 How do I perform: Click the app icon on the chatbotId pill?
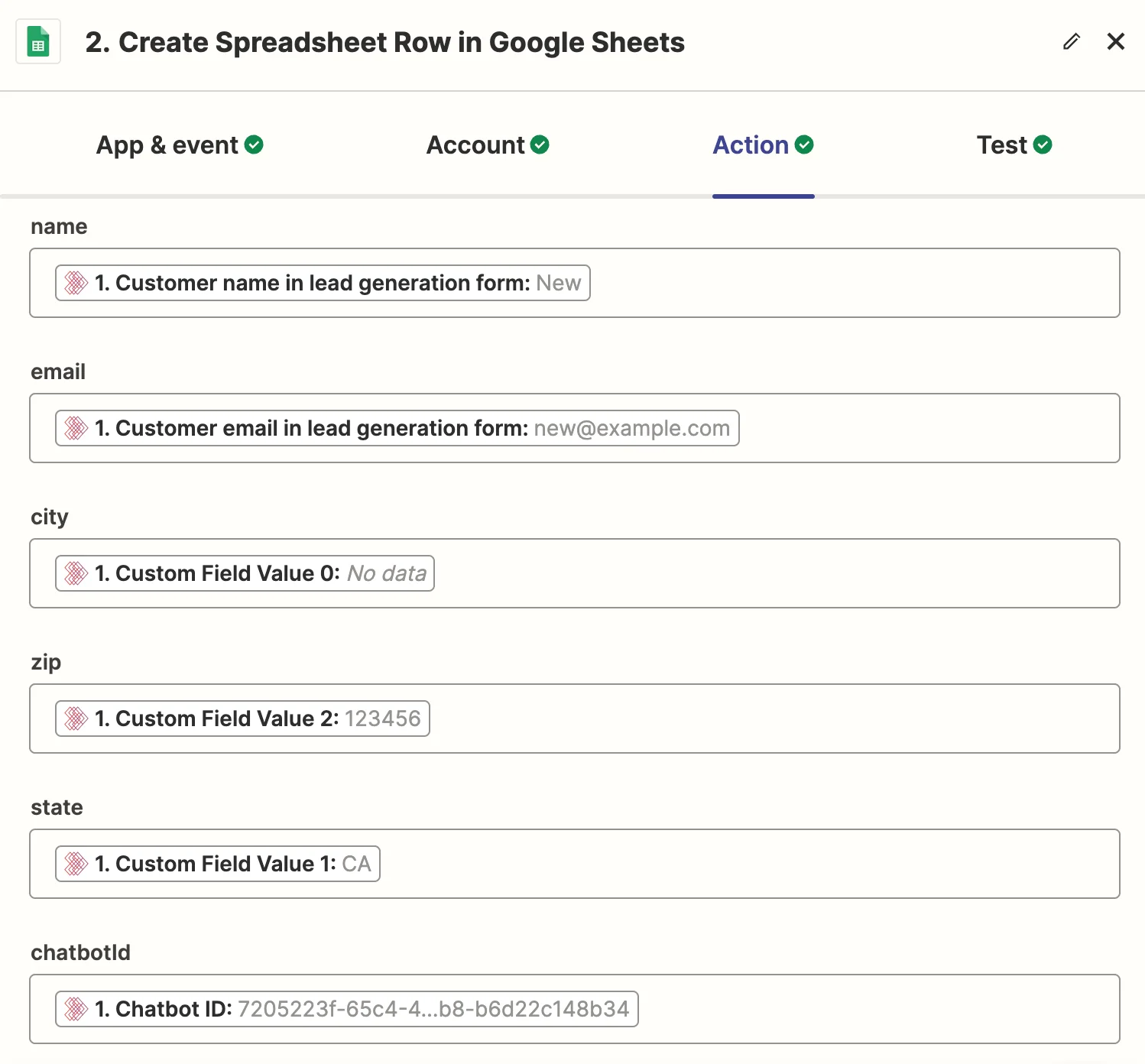pyautogui.click(x=76, y=1009)
